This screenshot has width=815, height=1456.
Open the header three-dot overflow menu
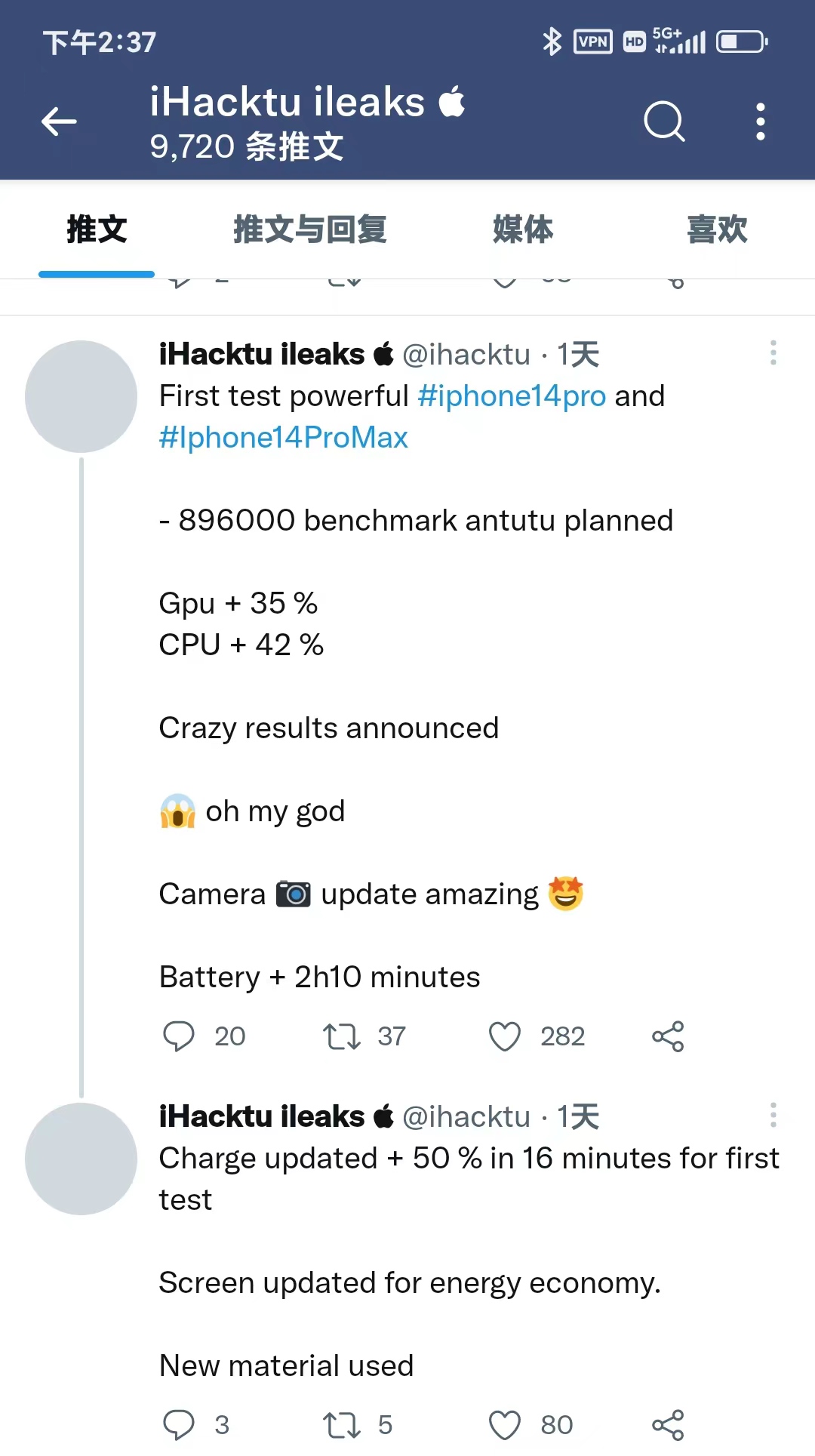[760, 122]
